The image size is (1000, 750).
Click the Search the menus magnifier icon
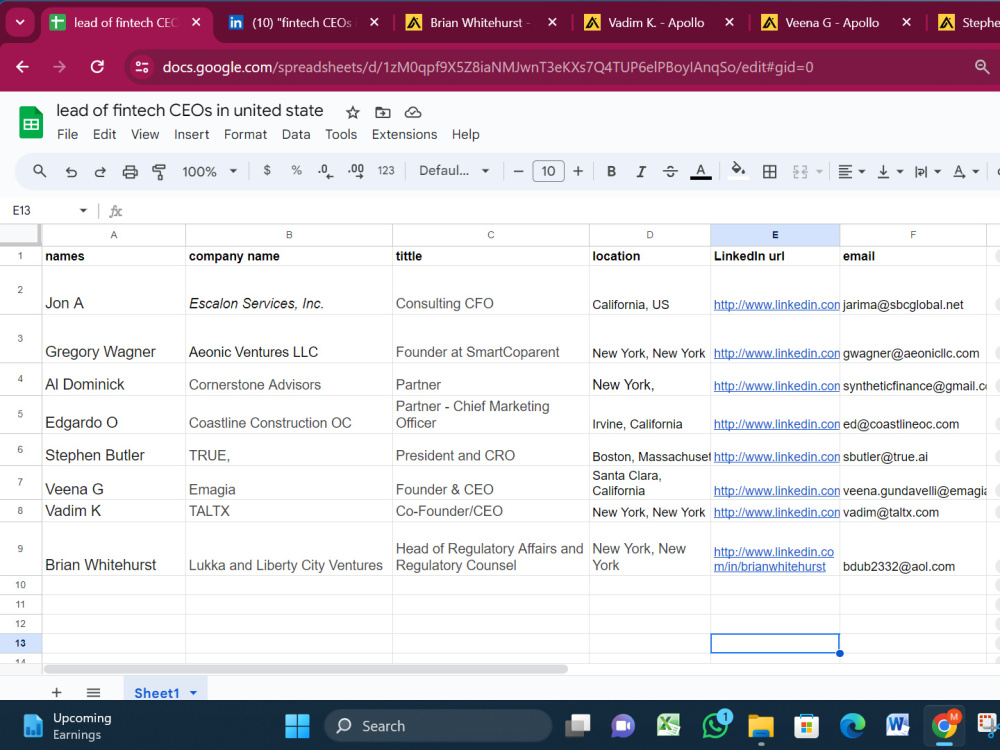click(x=40, y=171)
